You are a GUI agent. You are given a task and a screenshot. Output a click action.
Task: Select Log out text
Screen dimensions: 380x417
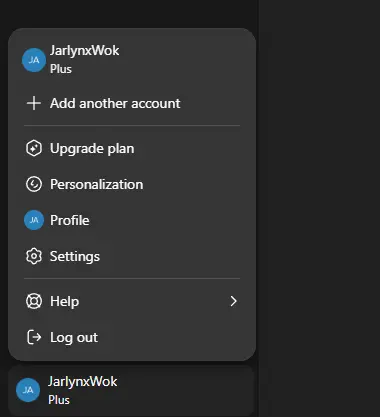[74, 337]
